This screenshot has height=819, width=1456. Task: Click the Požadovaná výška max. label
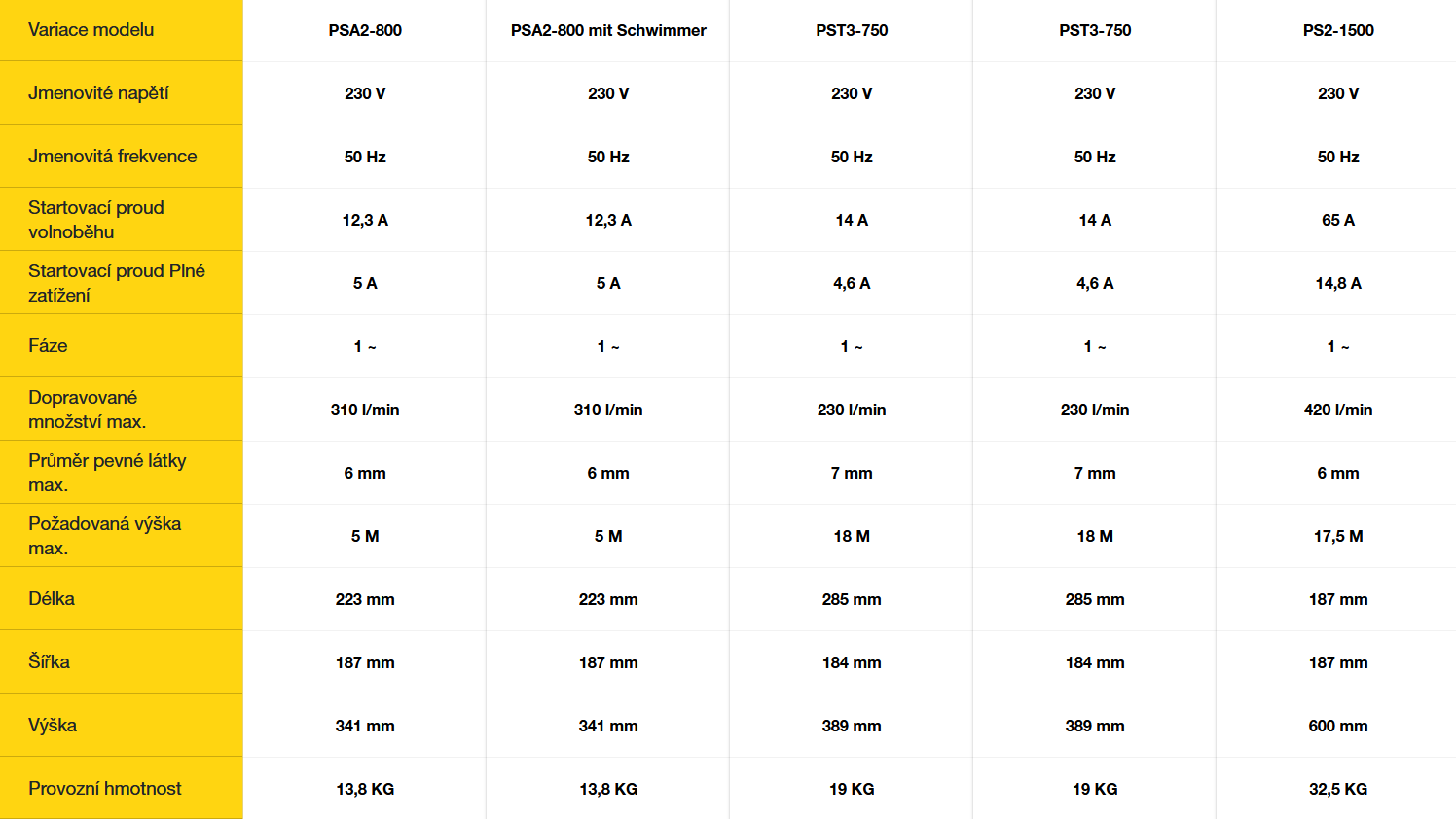pos(104,536)
